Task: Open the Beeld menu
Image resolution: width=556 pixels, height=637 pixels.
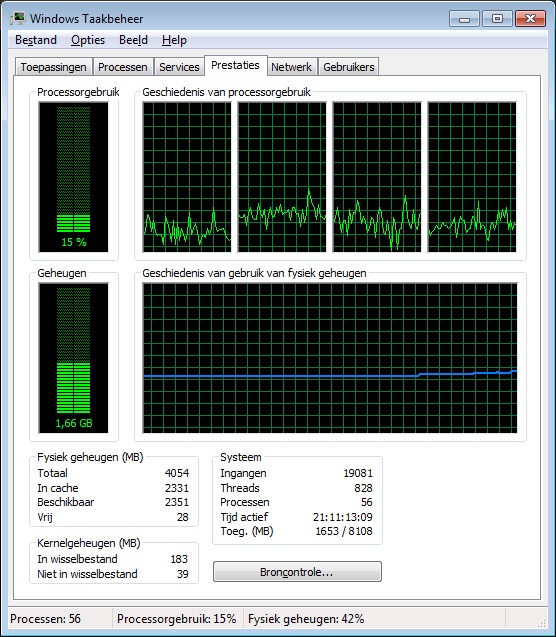Action: (x=133, y=40)
